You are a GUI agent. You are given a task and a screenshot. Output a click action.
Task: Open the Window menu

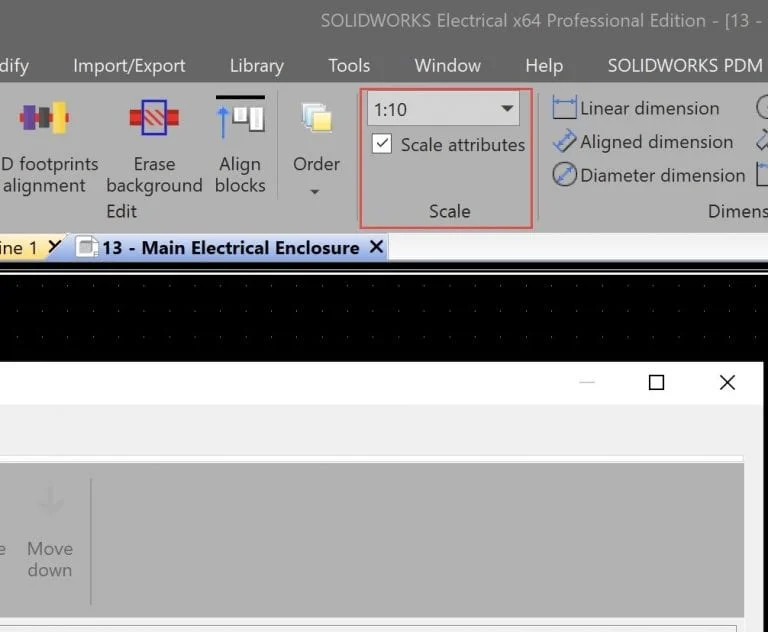pos(447,65)
